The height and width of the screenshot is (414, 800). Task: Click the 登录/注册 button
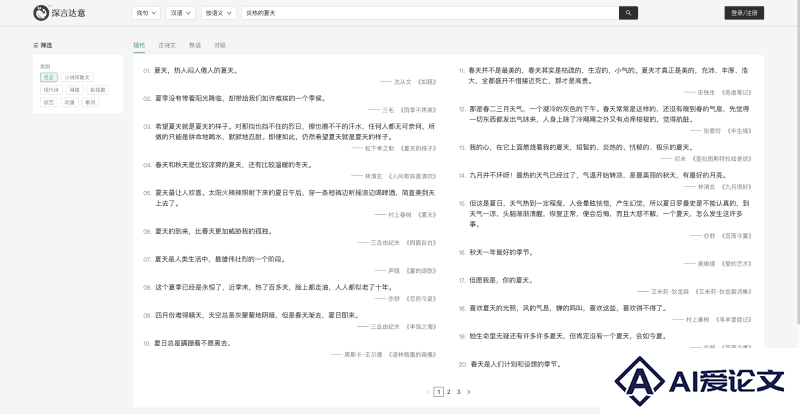[x=744, y=13]
